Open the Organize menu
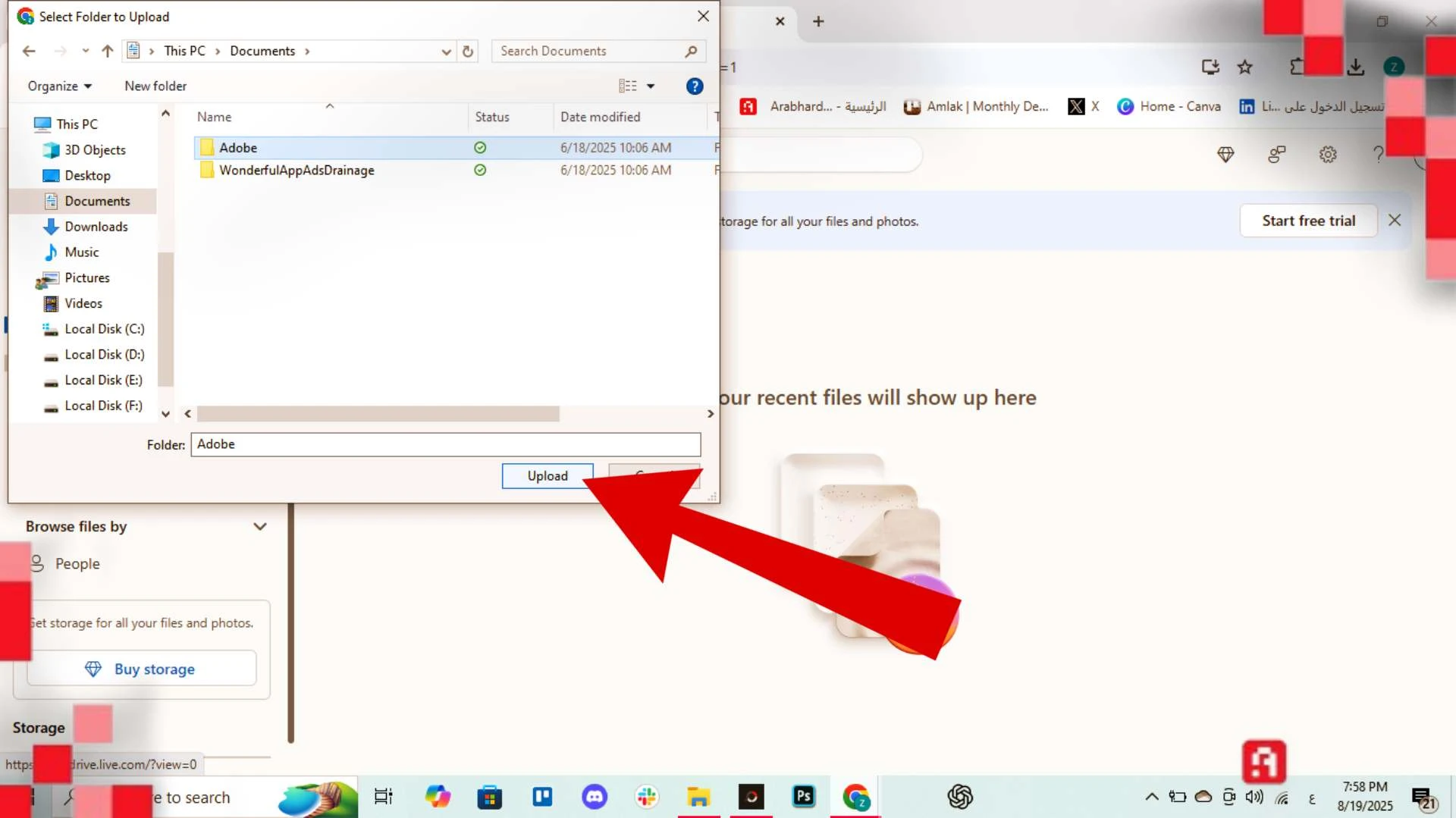This screenshot has width=1456, height=818. pos(59,86)
